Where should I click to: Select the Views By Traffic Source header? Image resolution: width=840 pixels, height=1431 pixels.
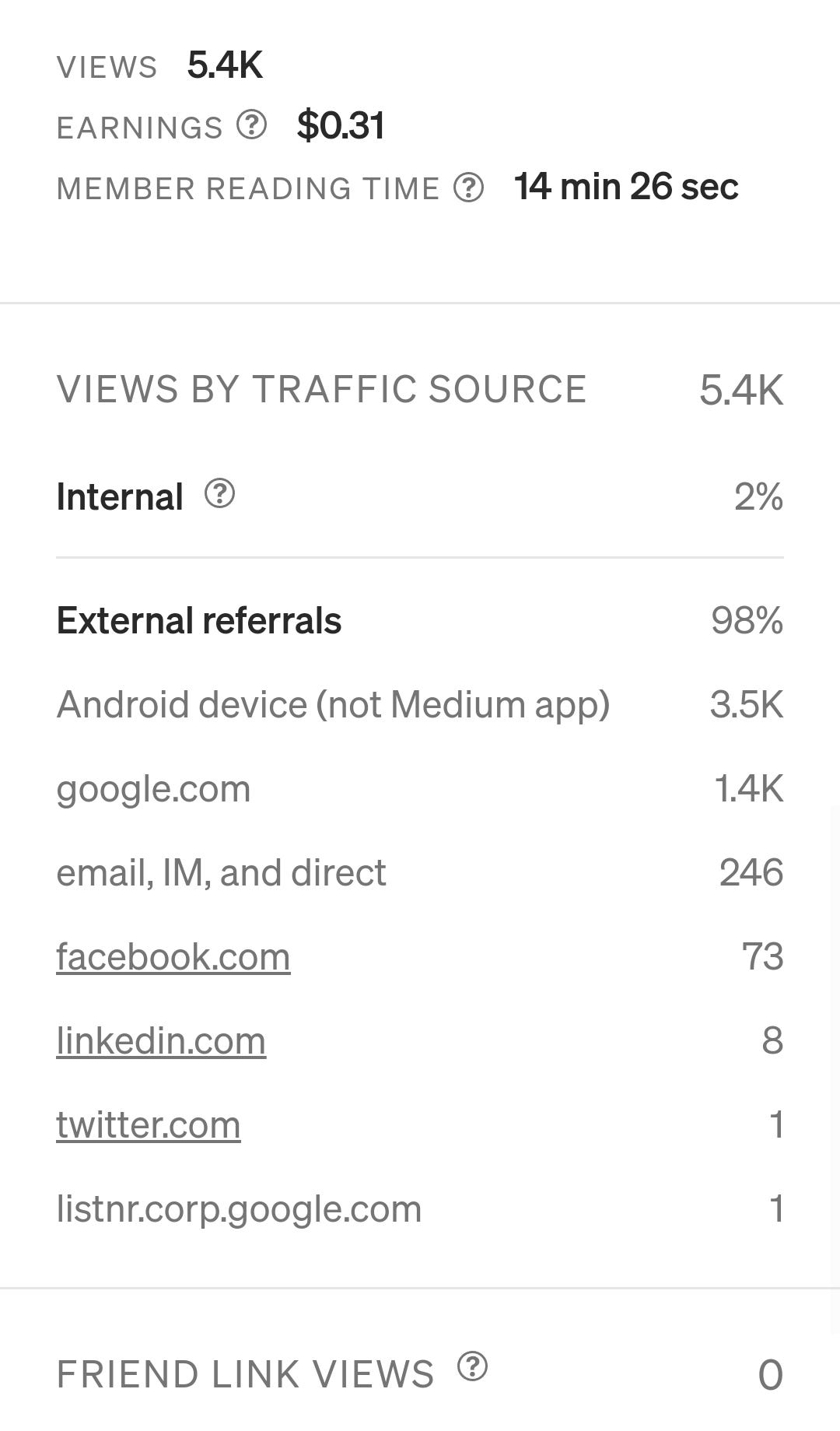(321, 388)
